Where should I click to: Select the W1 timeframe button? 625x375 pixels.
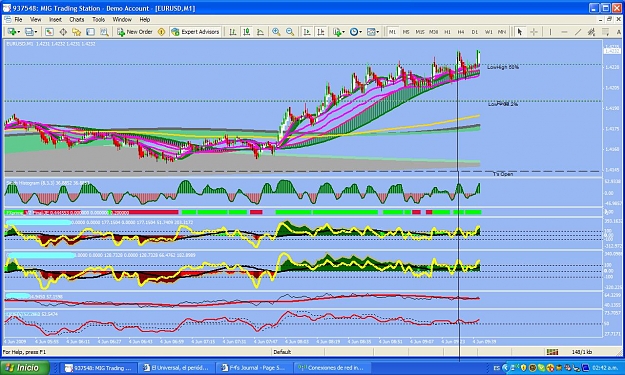[489, 32]
